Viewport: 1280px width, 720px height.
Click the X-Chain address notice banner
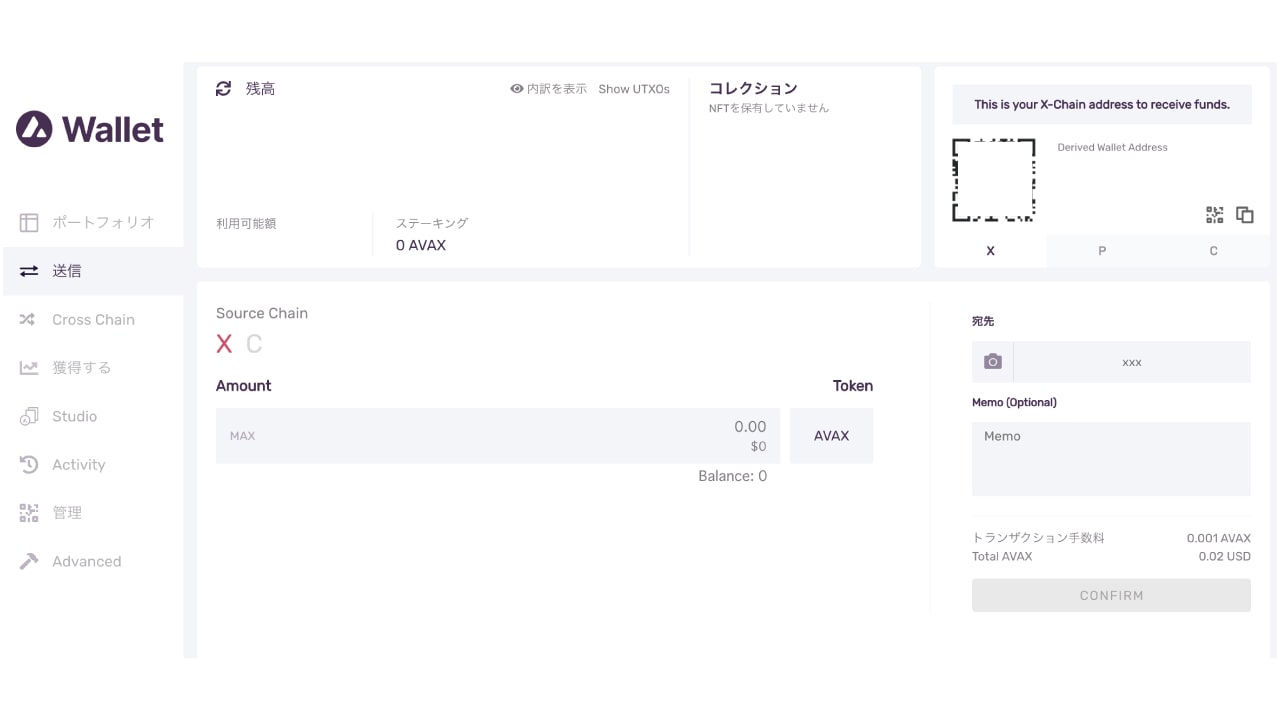point(1102,104)
